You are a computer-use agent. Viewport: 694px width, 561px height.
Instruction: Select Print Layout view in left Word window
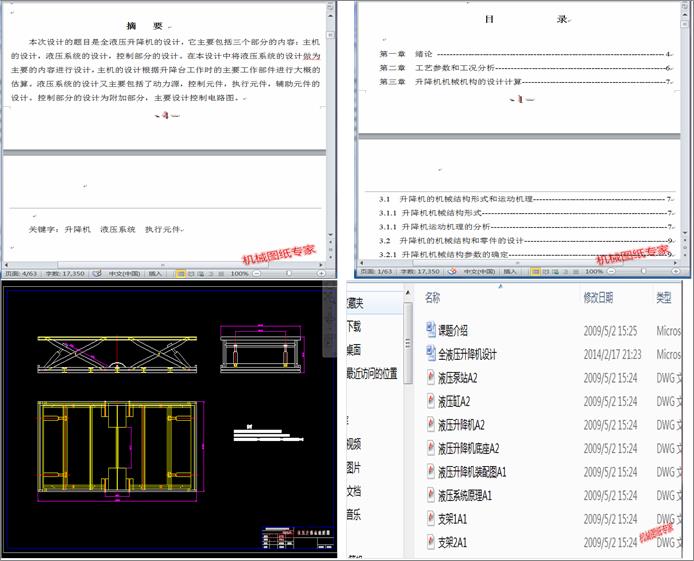coord(181,274)
